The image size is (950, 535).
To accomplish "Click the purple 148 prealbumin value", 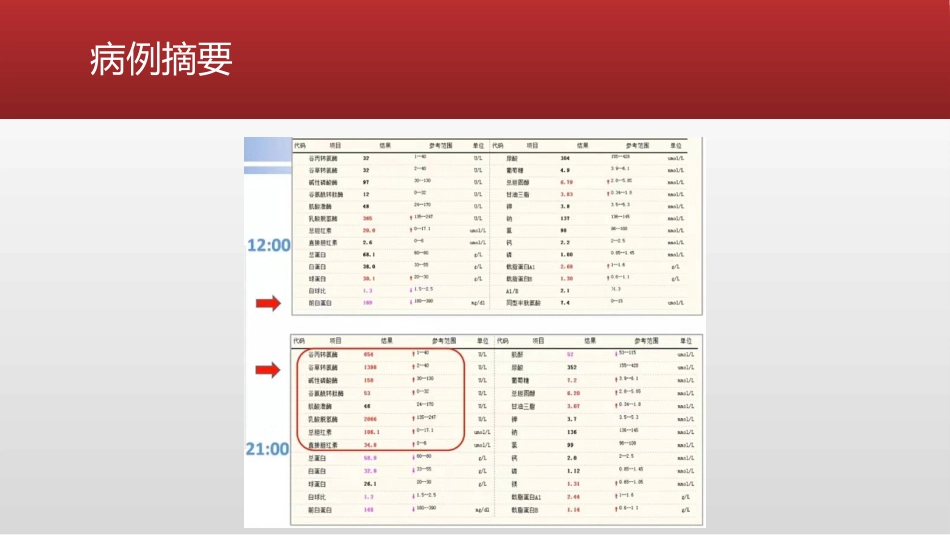I will point(369,510).
